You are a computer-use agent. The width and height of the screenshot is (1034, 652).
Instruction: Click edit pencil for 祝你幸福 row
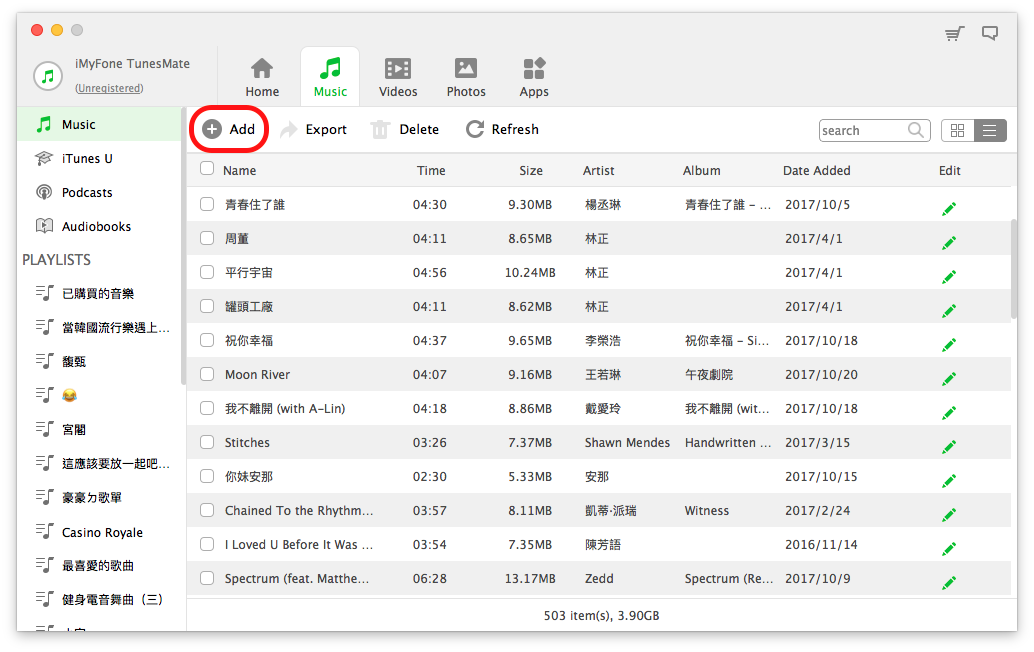pos(949,344)
